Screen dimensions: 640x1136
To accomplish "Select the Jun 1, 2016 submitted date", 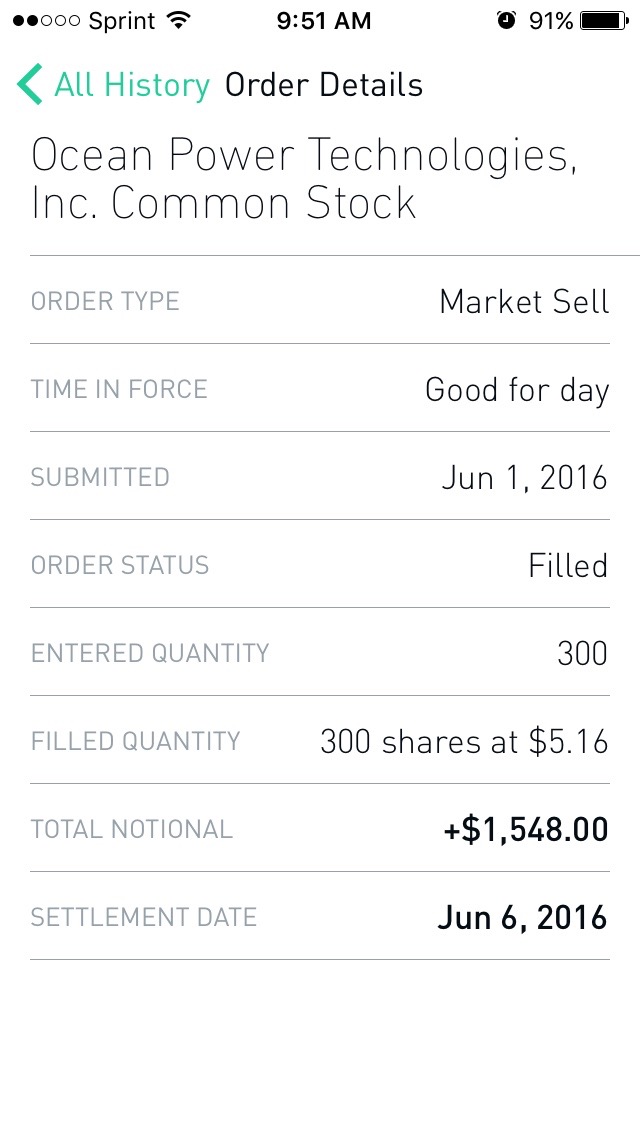I will 524,477.
